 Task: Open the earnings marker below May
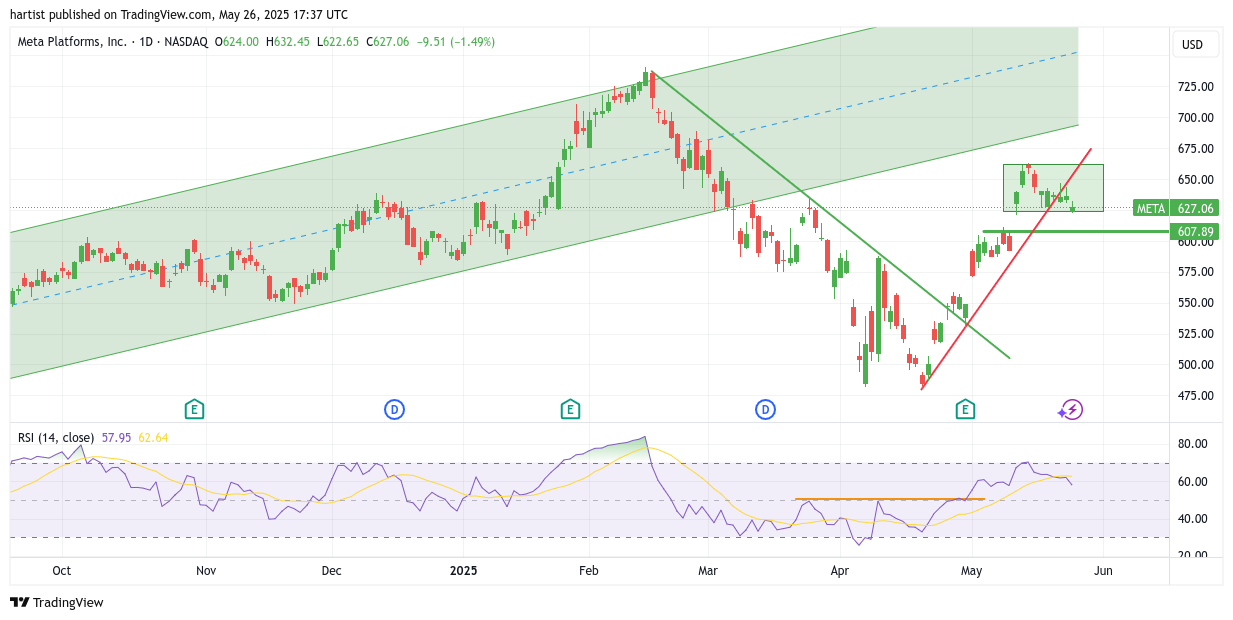coord(965,409)
